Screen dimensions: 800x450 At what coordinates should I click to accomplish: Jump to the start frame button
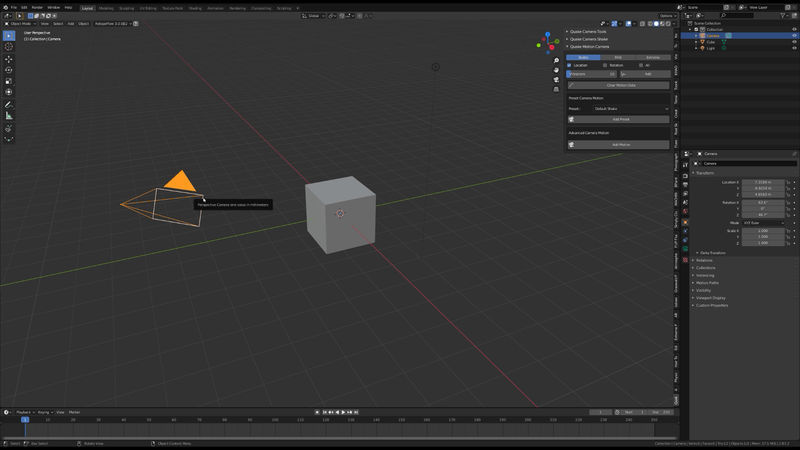coord(324,412)
